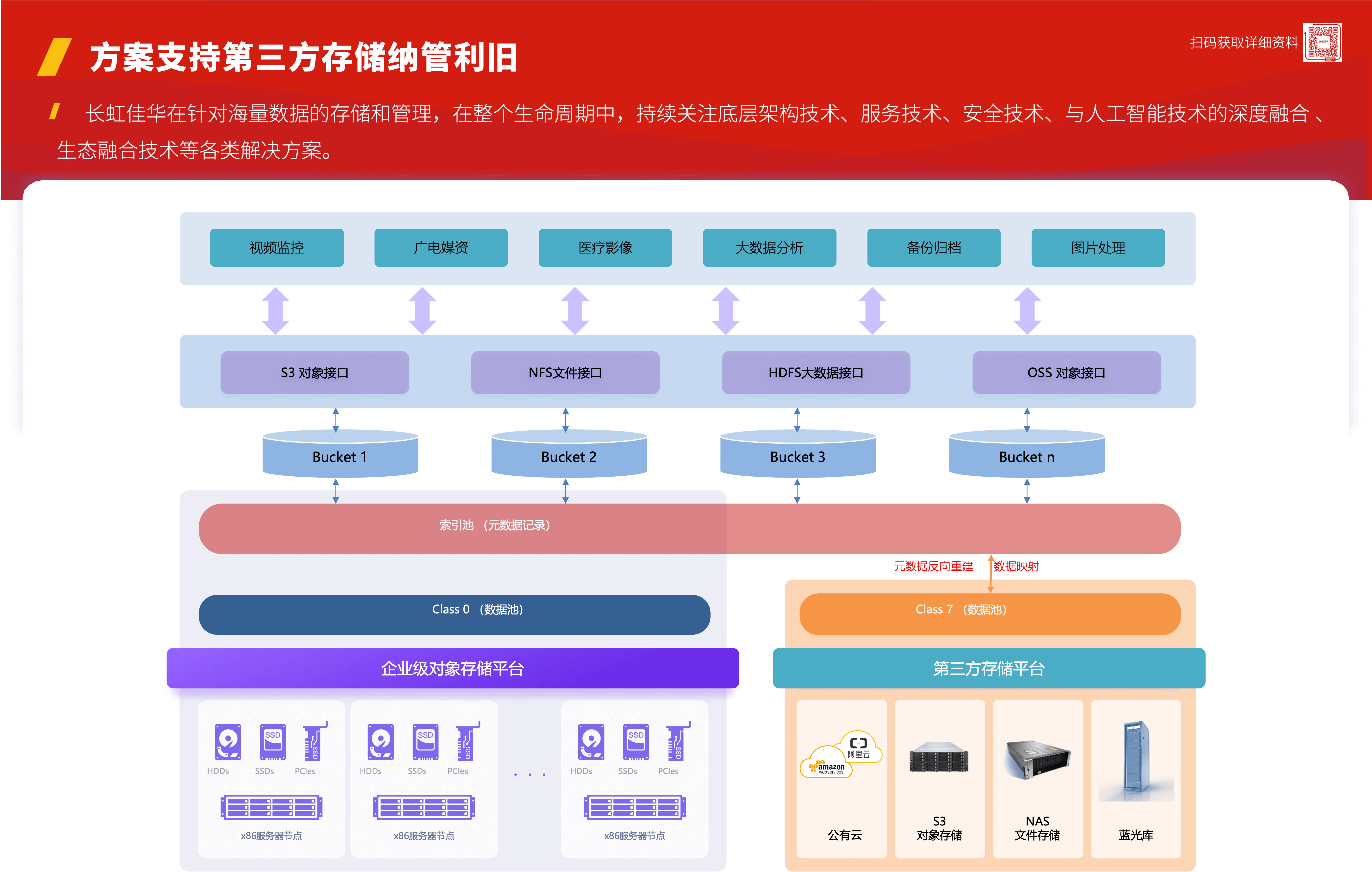The image size is (1372, 872).
Task: Click the first SSDs drive icon
Action: pos(272,742)
